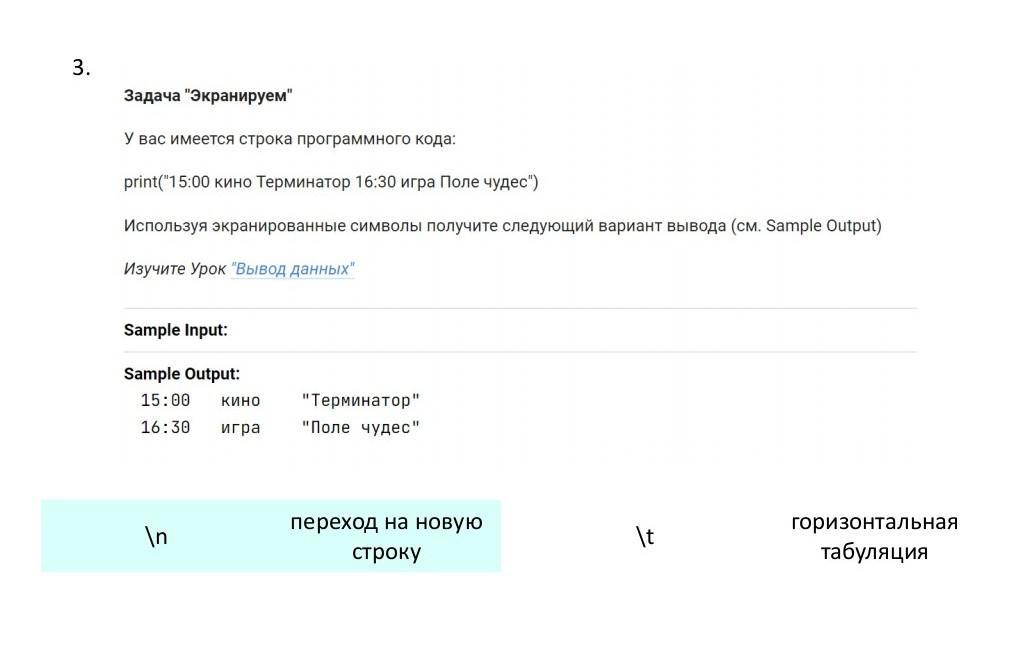Select the \t escape symbol cell
Screen dimensions: 1031x656
[x=645, y=537]
